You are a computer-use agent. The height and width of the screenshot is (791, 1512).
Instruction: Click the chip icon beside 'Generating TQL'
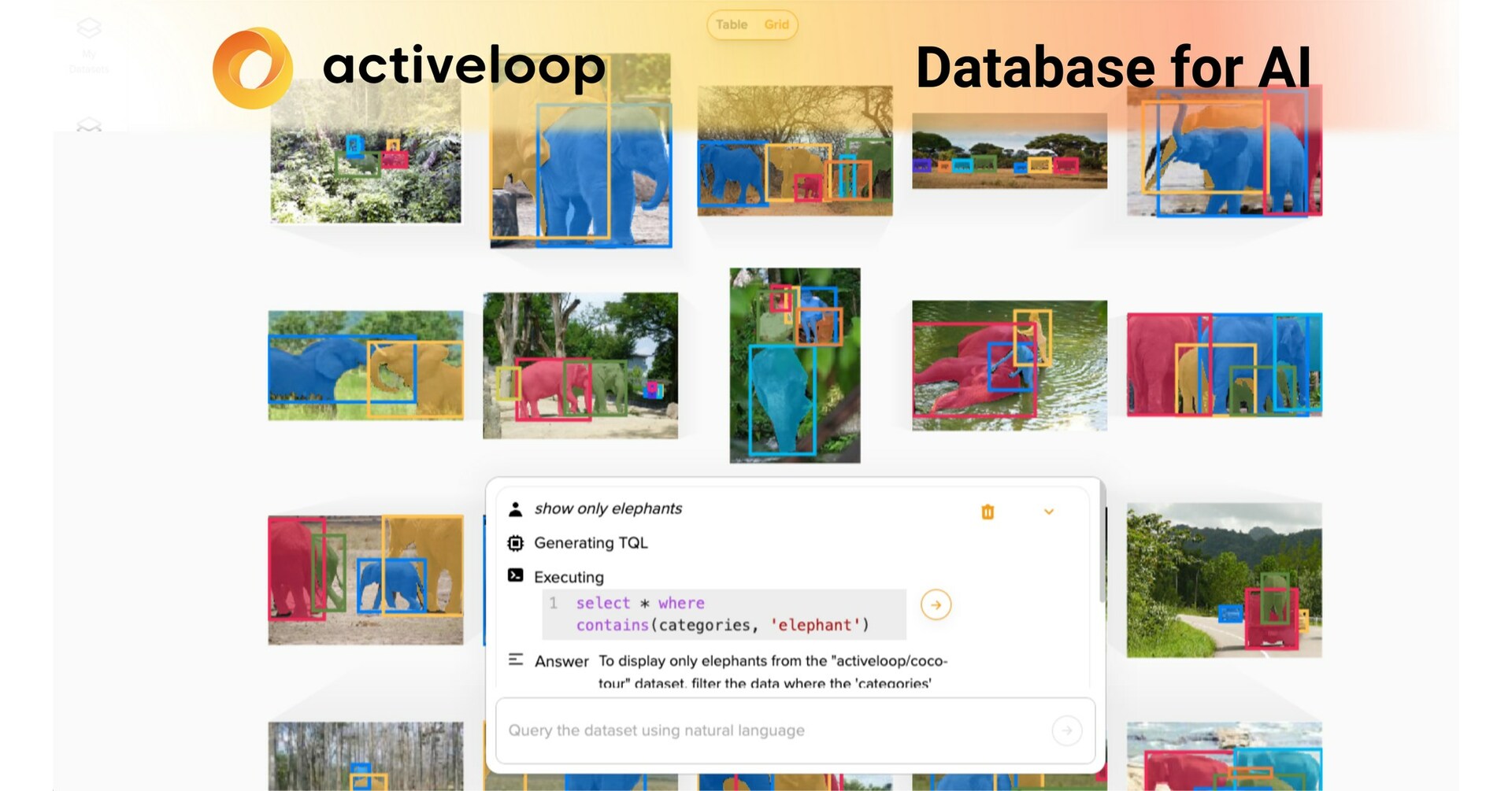[516, 542]
